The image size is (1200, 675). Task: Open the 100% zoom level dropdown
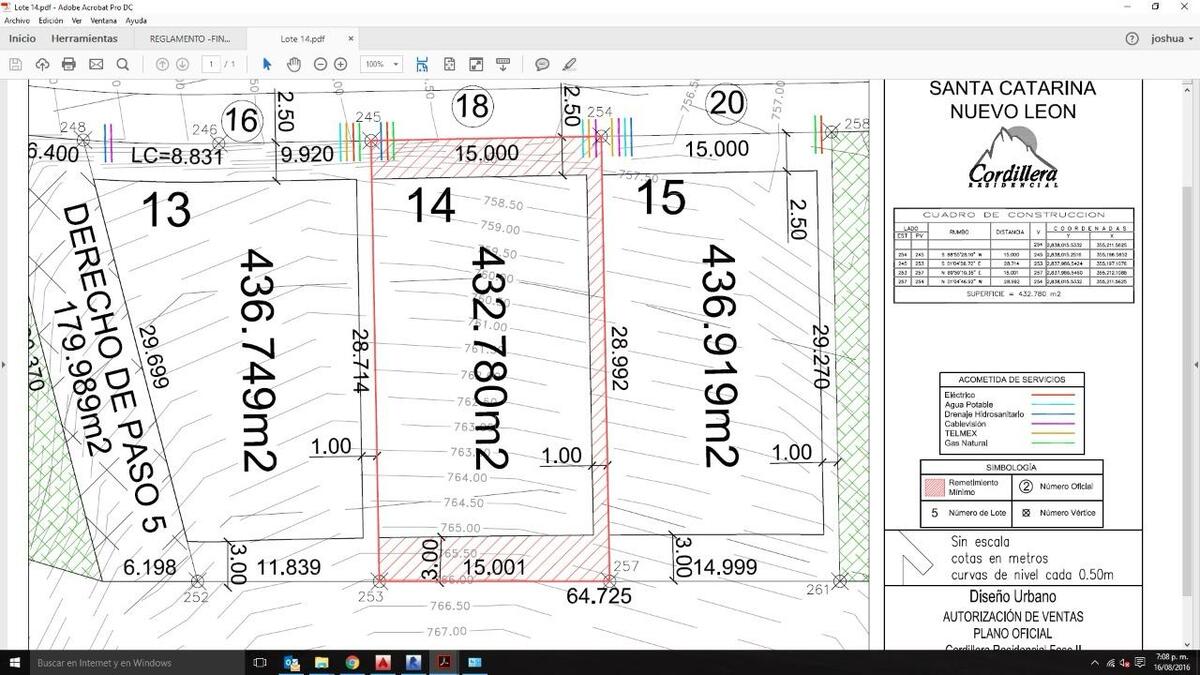[381, 64]
